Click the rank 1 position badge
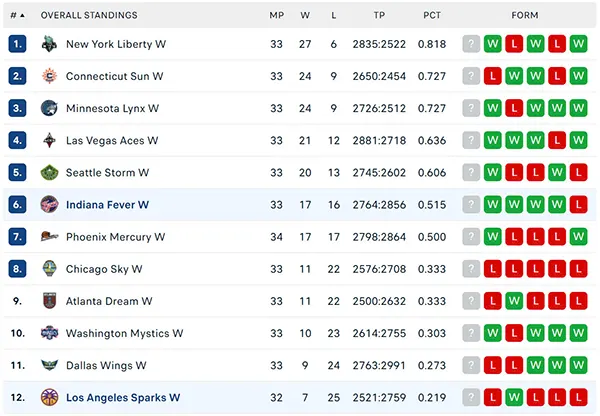Screen dimensions: 600x416 (17, 44)
